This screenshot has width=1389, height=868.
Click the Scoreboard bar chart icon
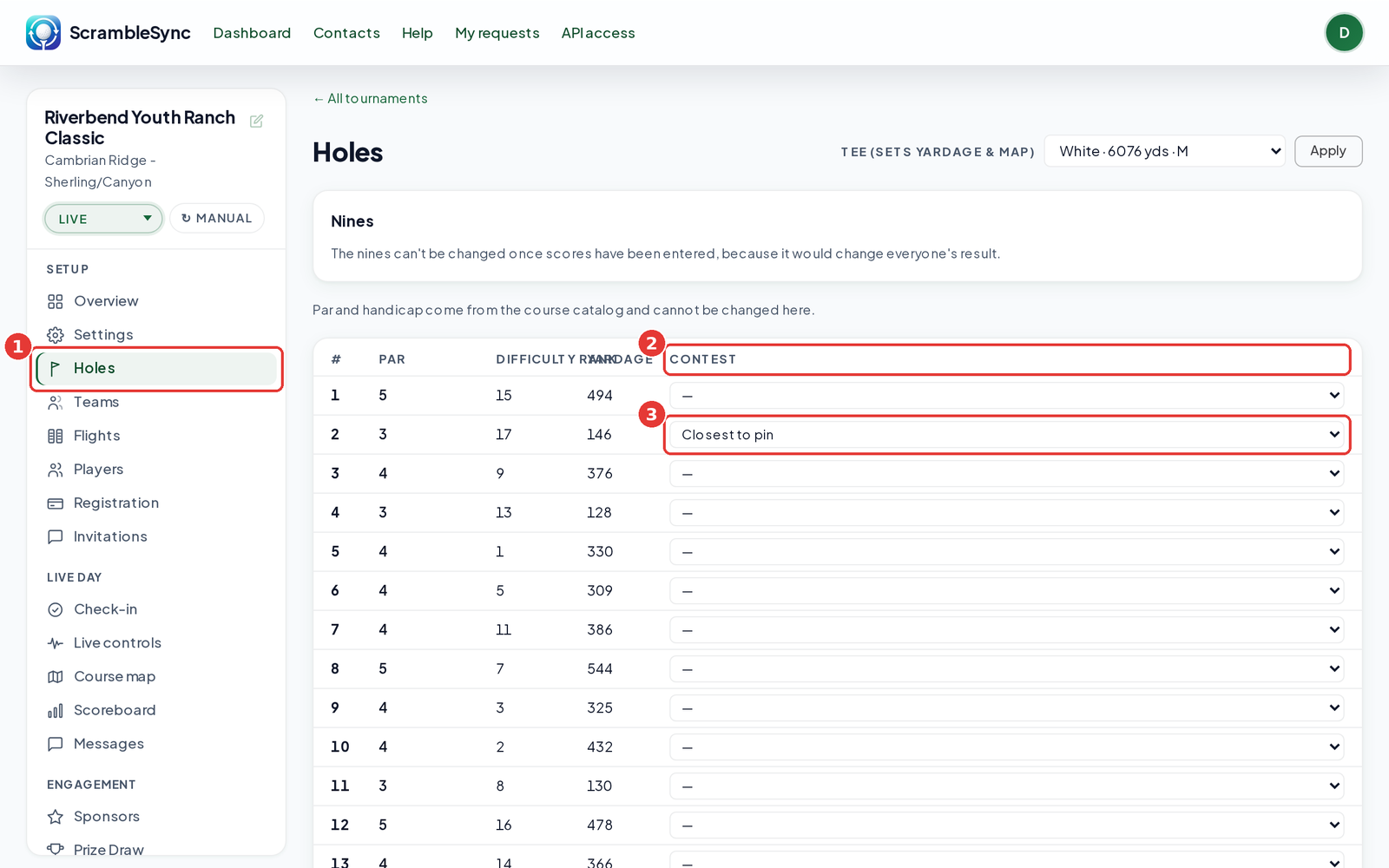[x=56, y=711]
